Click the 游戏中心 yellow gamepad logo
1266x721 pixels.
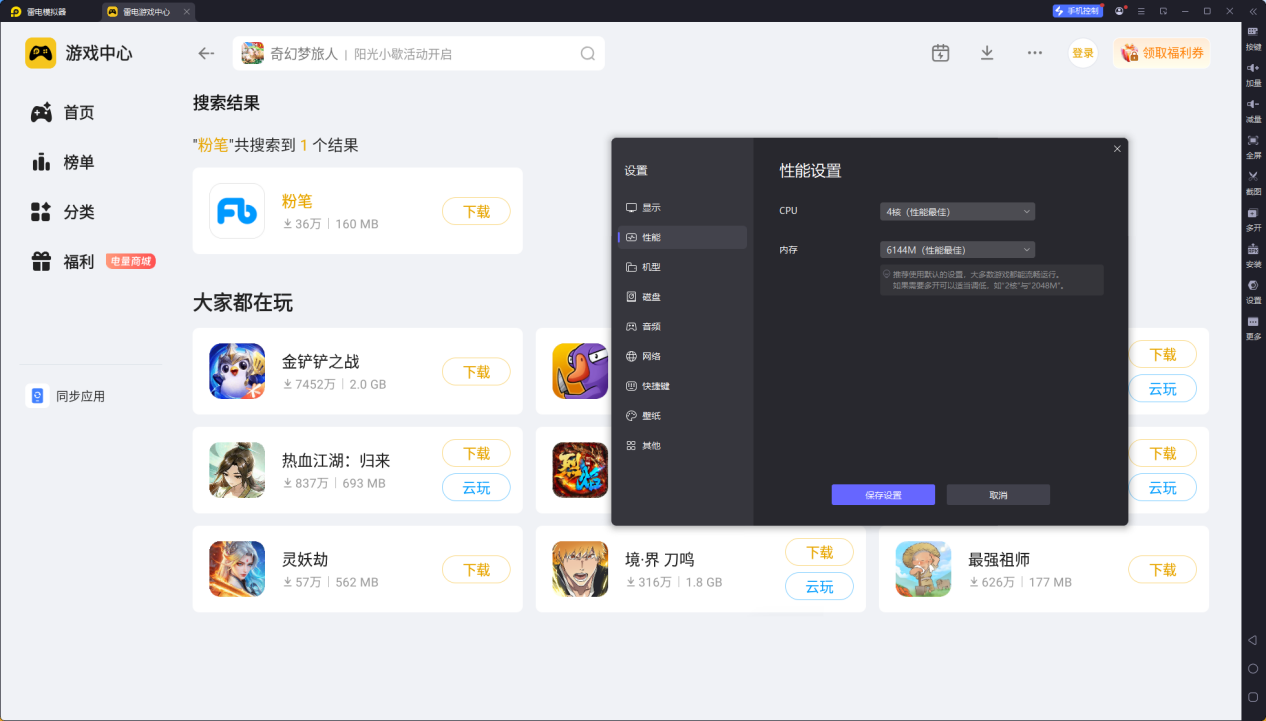41,53
